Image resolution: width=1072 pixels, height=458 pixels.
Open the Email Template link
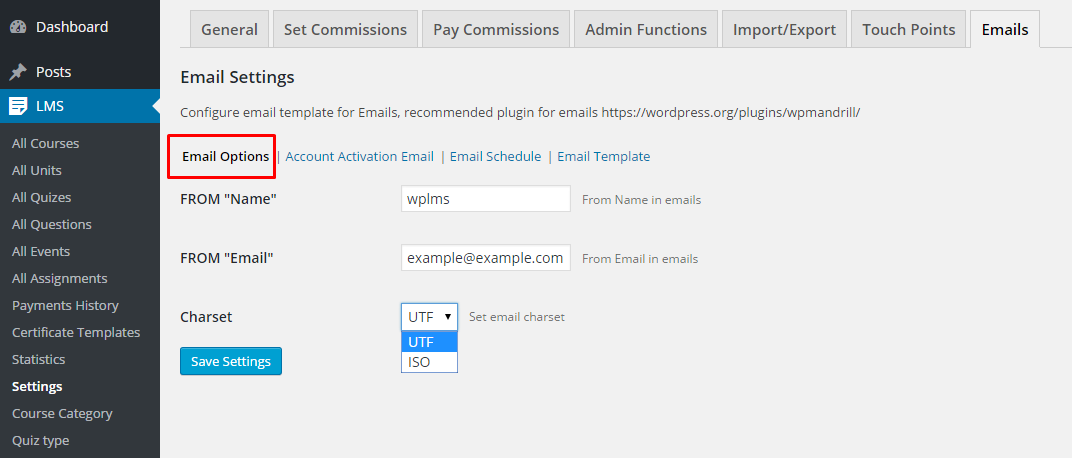604,157
